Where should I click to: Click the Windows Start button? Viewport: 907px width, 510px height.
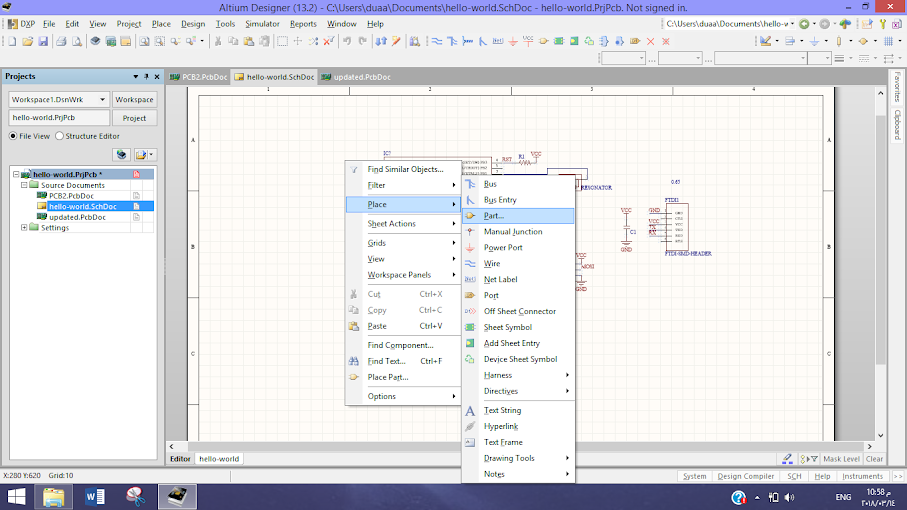coord(16,497)
